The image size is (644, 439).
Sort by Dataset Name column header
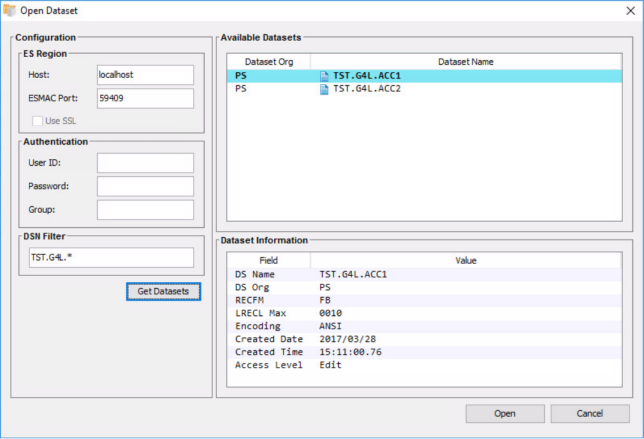coord(465,62)
